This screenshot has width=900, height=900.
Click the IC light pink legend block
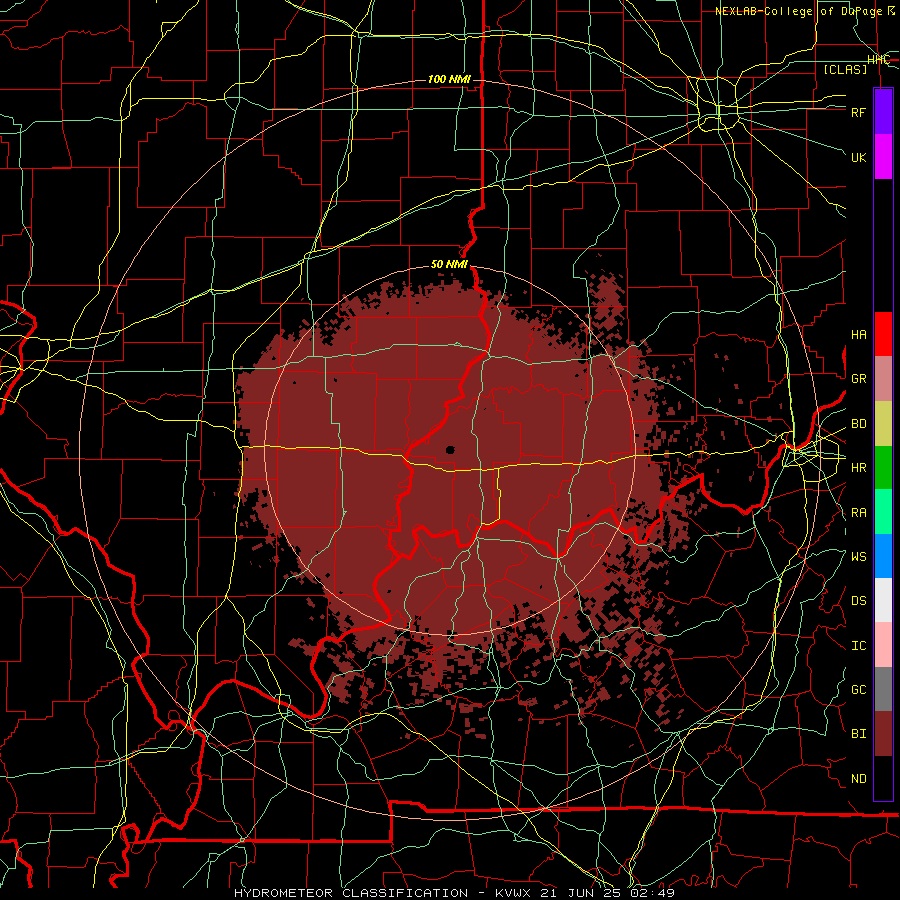[883, 645]
